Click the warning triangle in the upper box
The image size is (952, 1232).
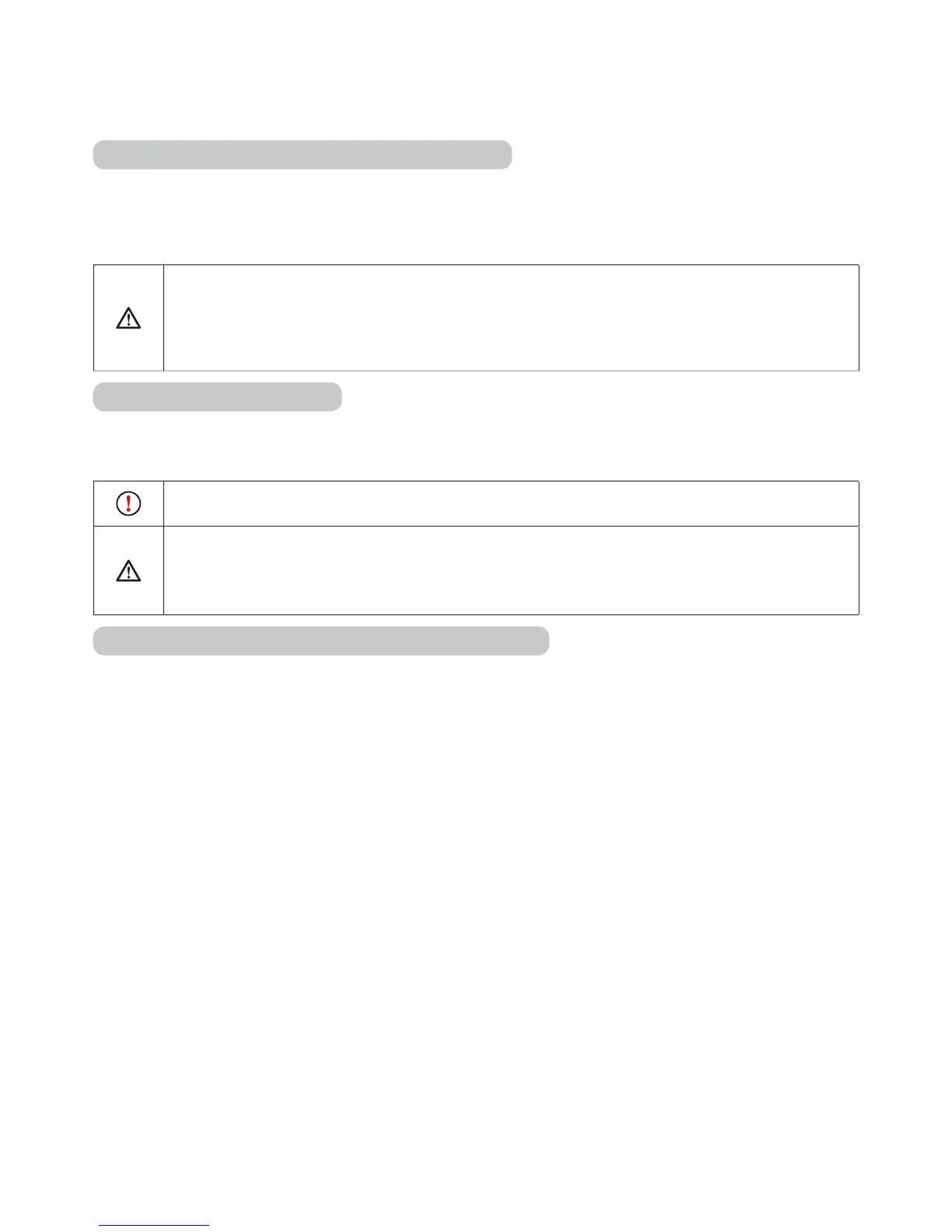pos(128,318)
